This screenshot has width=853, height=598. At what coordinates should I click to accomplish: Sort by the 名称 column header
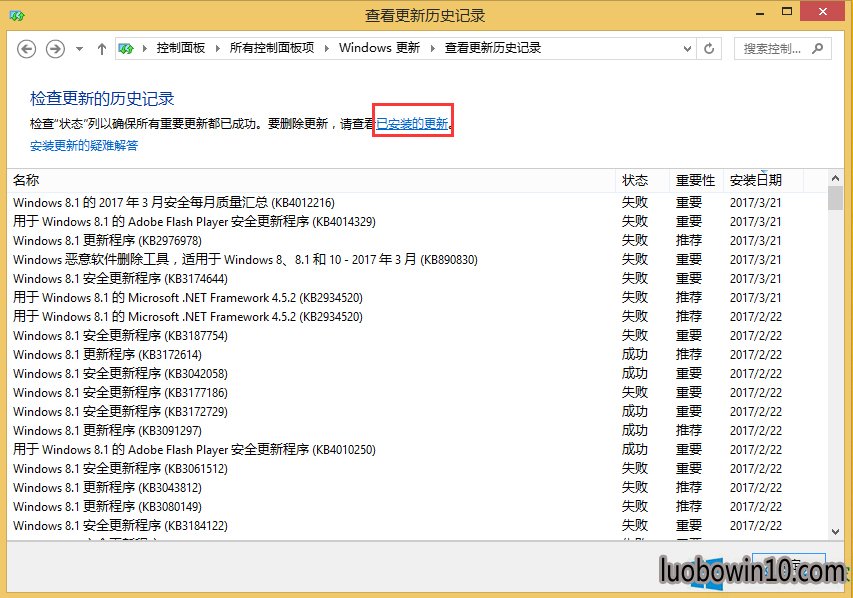coord(312,180)
